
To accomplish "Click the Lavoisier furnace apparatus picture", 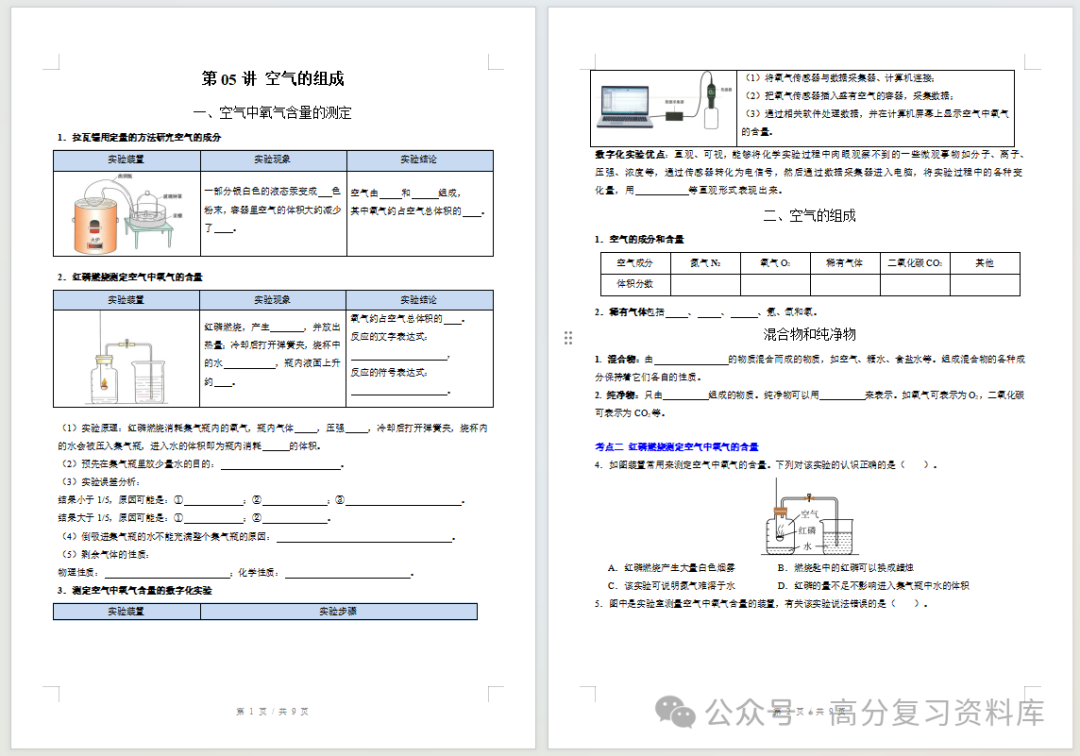I will coord(127,213).
